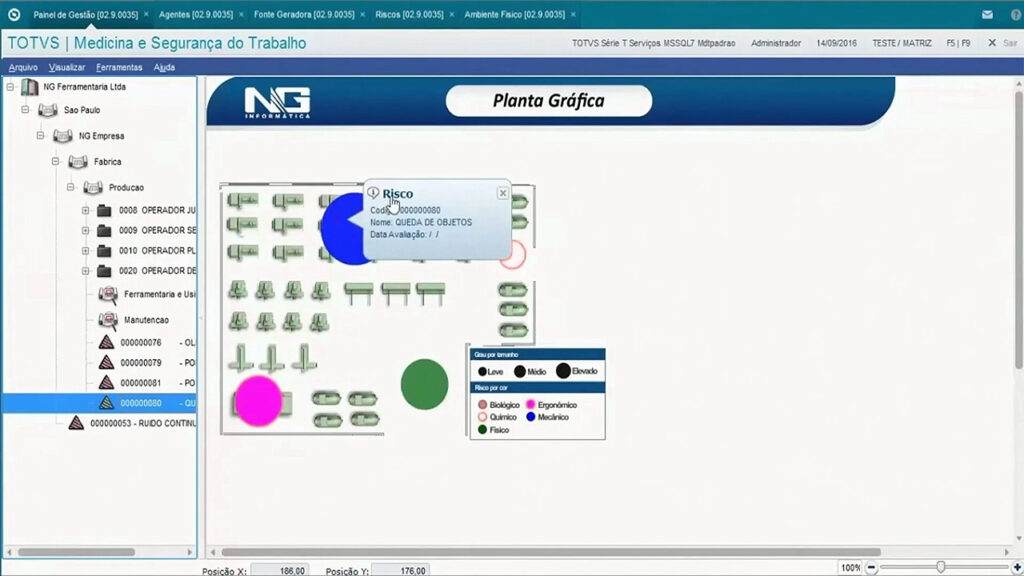1024x576 pixels.
Task: Click the Mecânico blue legend swatch
Action: tap(530, 417)
